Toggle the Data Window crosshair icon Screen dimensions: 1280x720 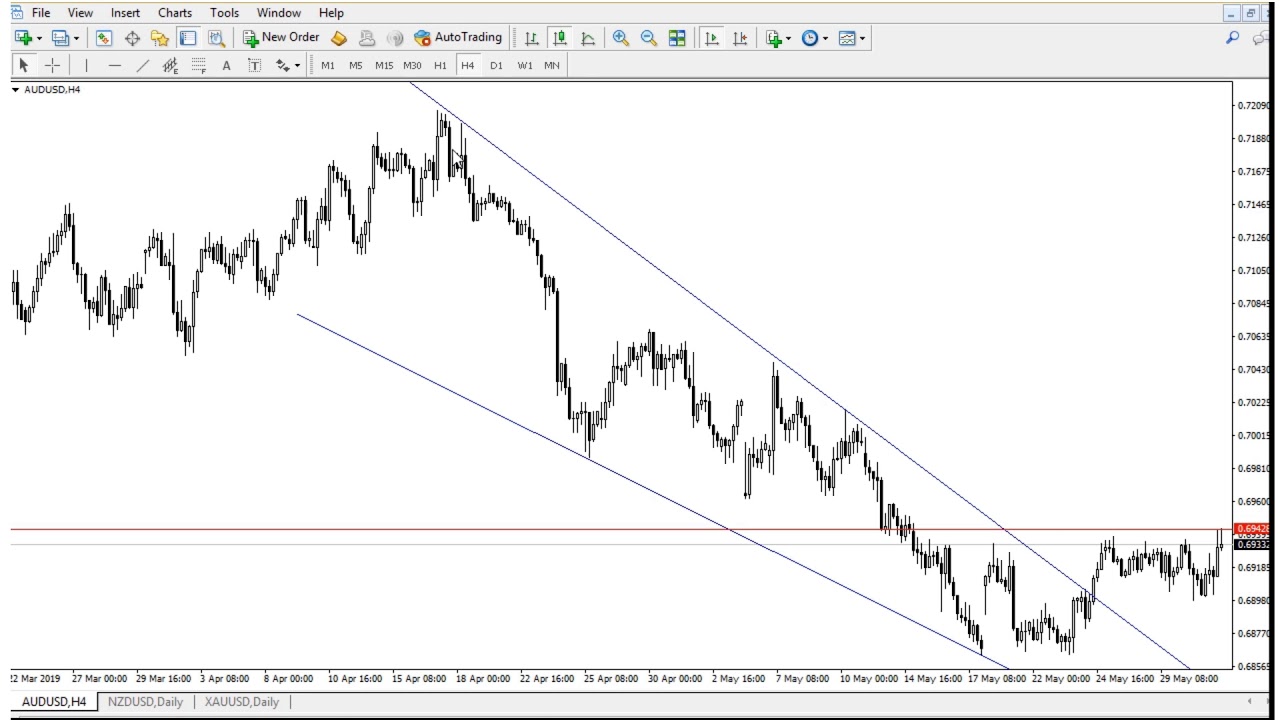click(132, 38)
